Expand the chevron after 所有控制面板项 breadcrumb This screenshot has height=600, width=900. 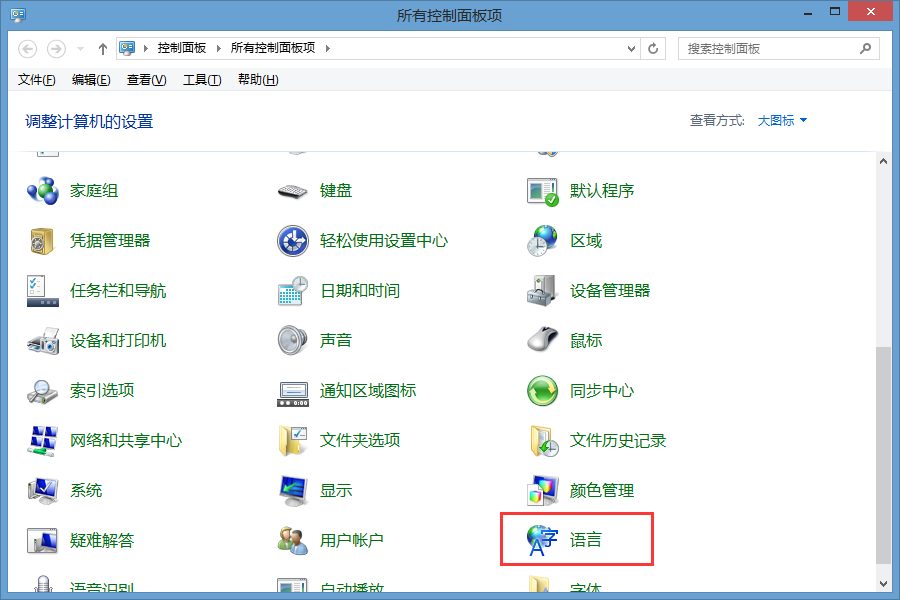(x=327, y=48)
